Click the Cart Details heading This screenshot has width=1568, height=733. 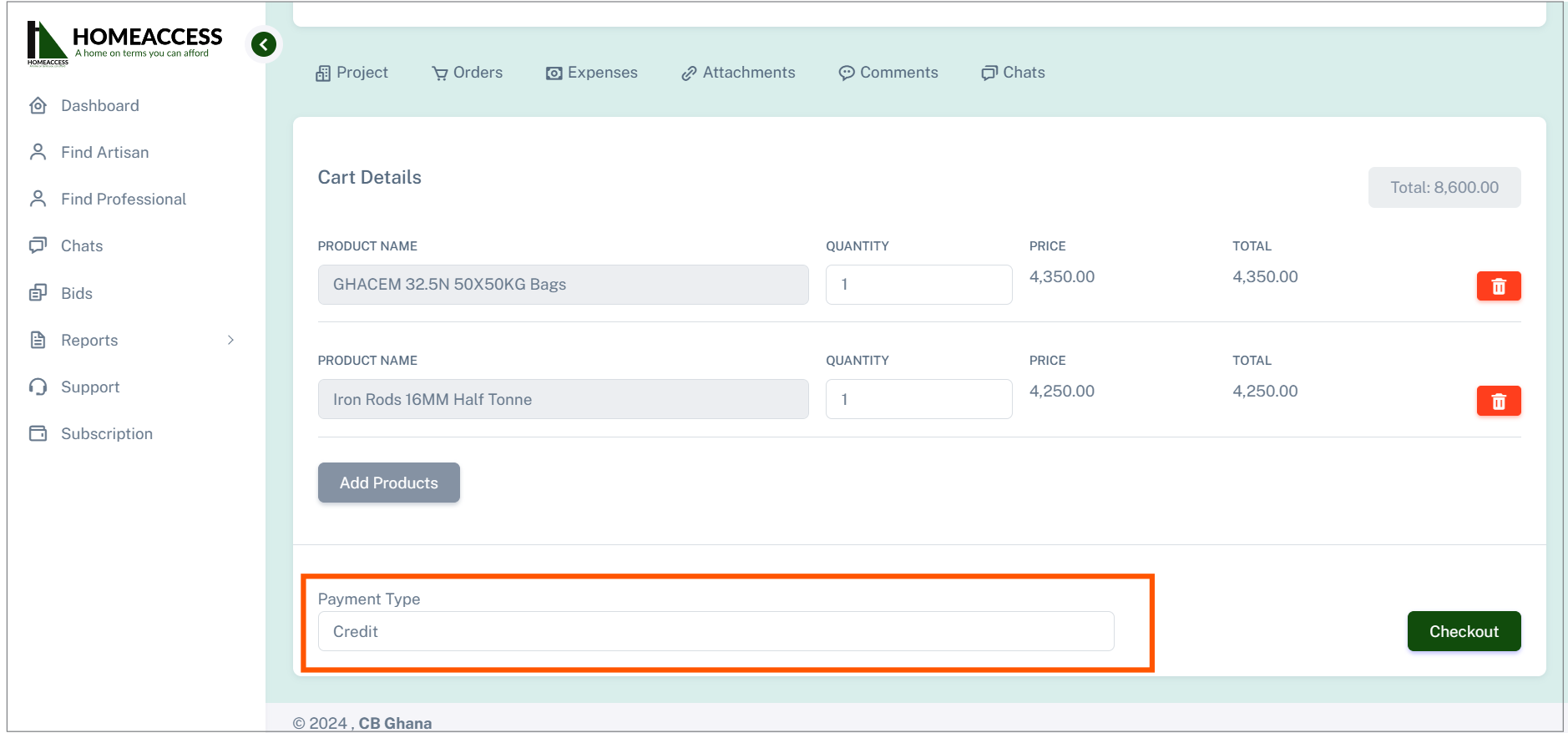point(370,177)
